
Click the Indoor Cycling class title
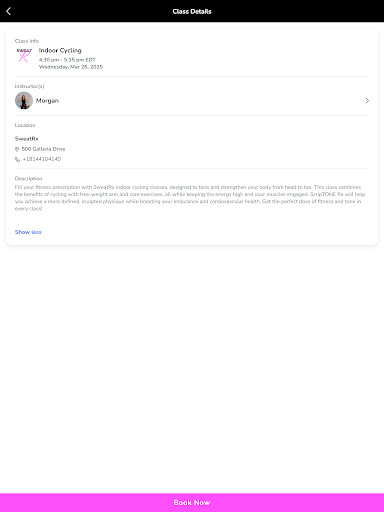[x=60, y=51]
